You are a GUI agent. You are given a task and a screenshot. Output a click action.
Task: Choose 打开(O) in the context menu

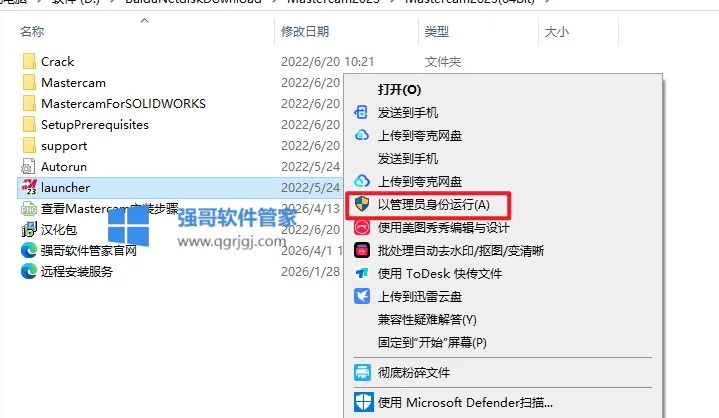[x=399, y=89]
